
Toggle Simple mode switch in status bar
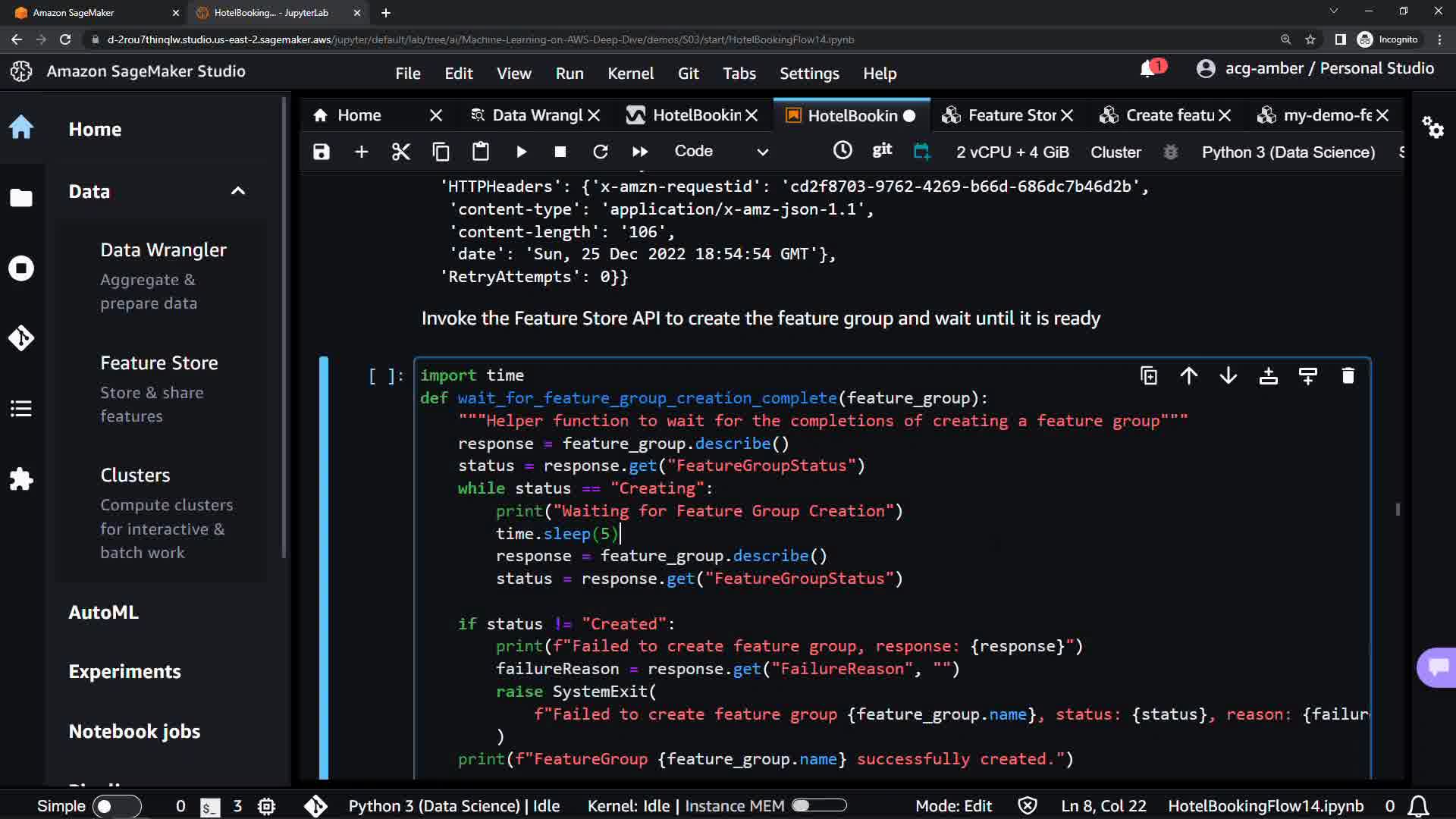point(116,806)
